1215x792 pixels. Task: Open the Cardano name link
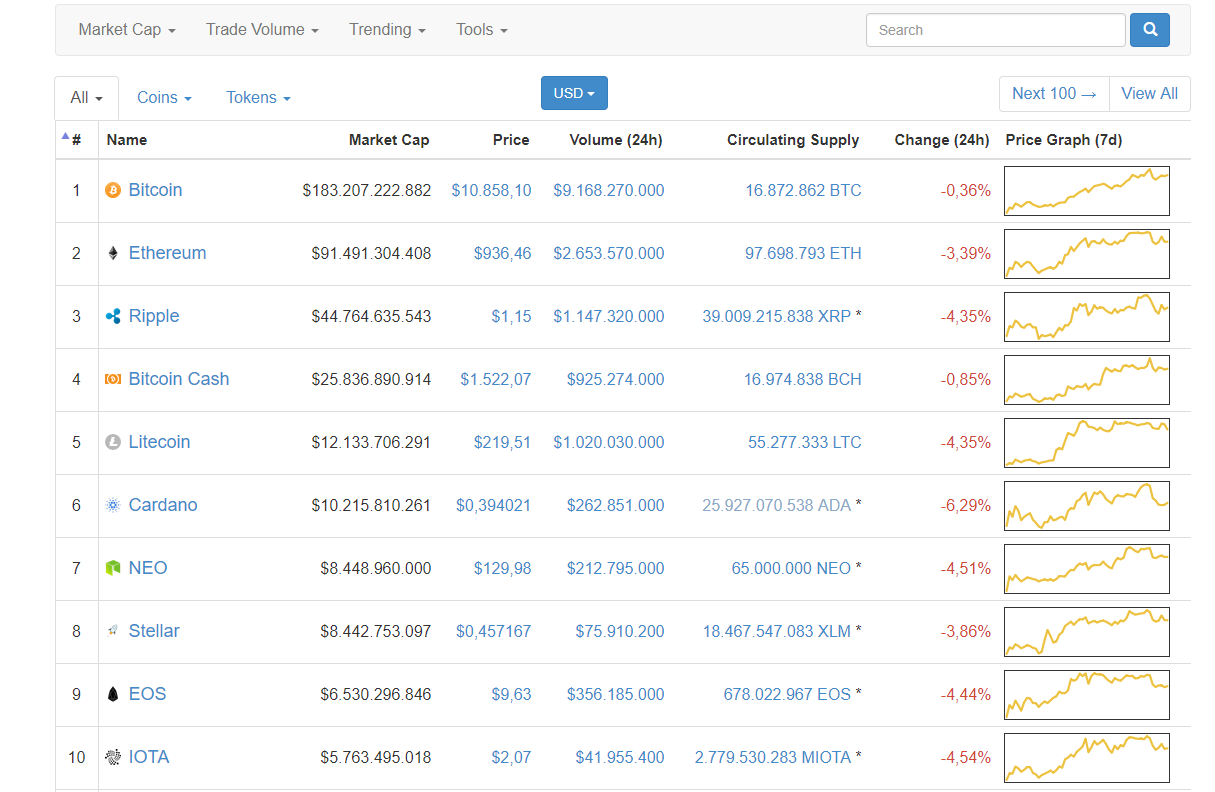pyautogui.click(x=163, y=505)
